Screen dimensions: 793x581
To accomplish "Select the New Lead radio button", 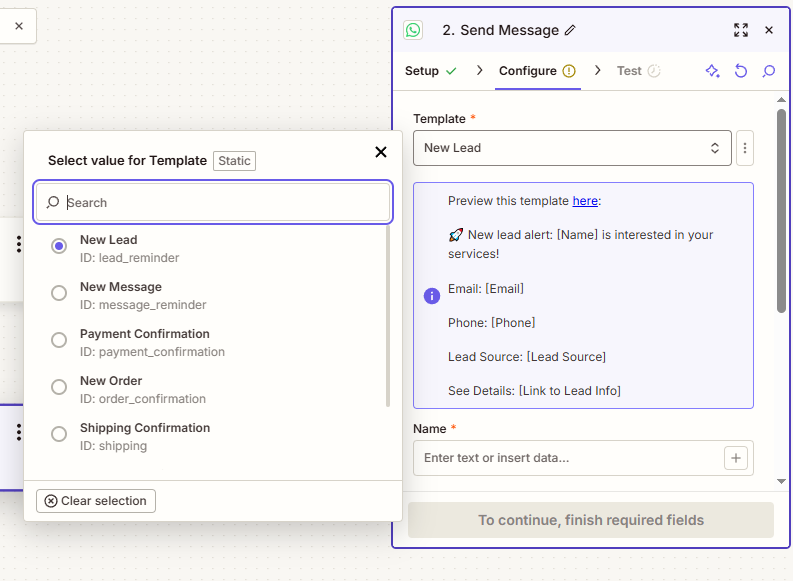I will pos(59,246).
